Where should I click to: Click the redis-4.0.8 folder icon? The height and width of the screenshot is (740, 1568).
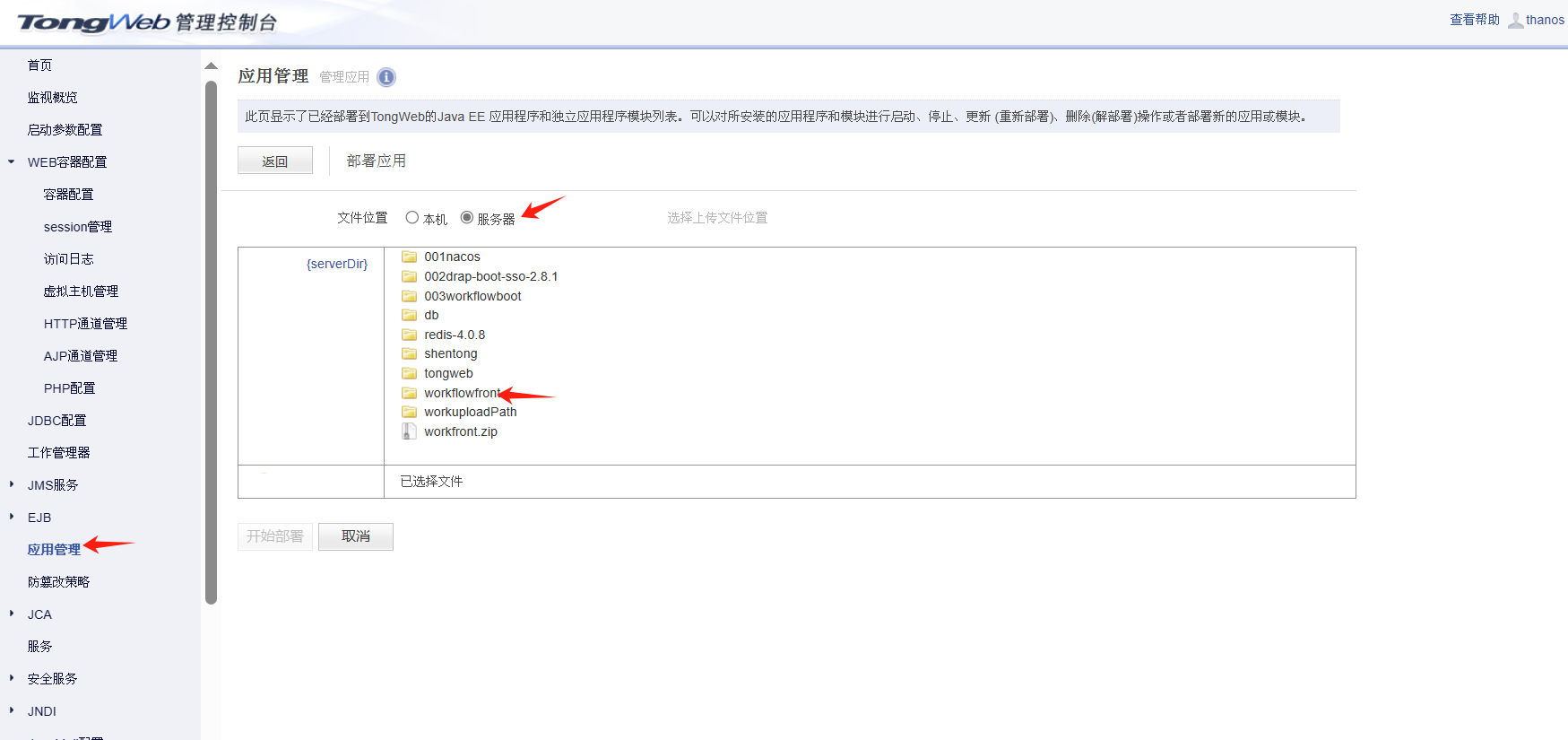tap(410, 335)
